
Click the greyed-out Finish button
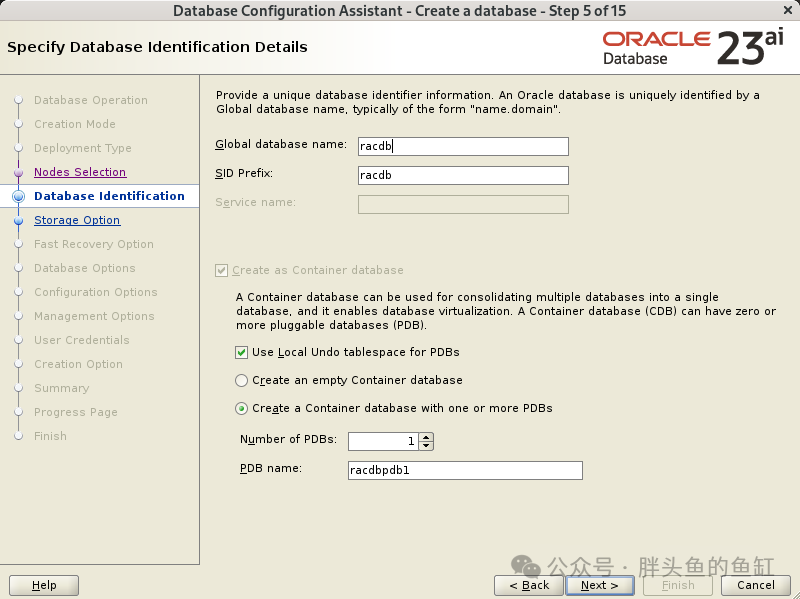tap(678, 585)
